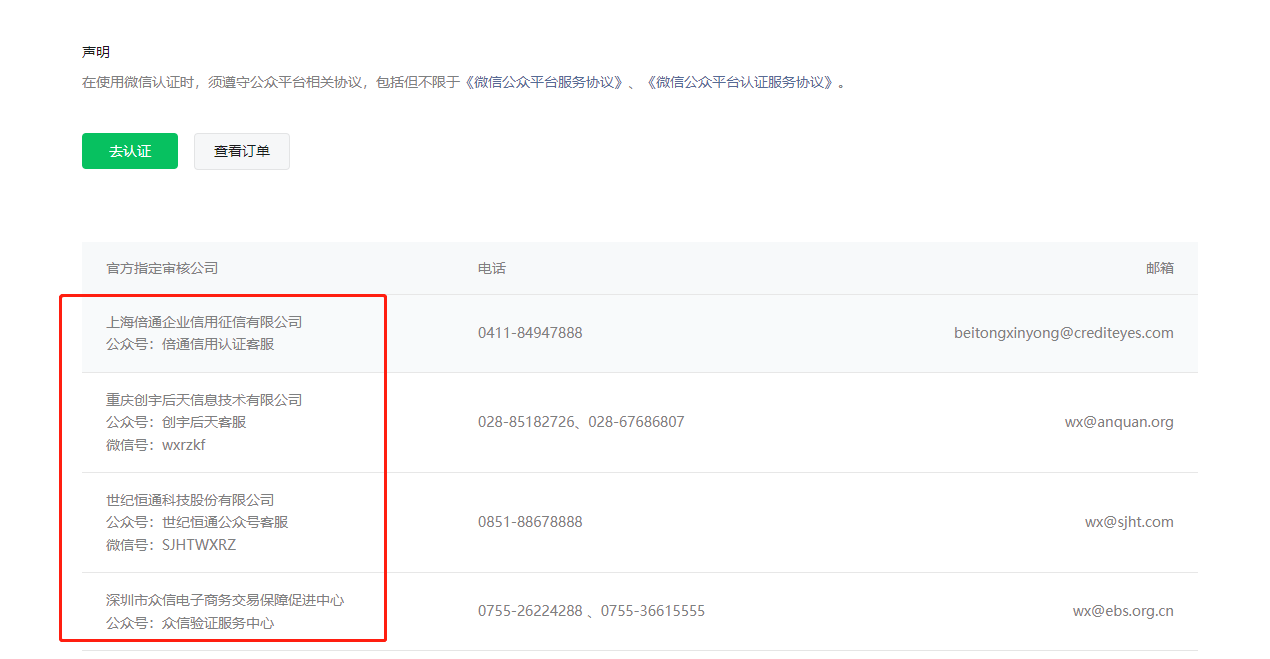Select email wx@ebs.org.cn
Image resolution: width=1270 pixels, height=659 pixels.
pyautogui.click(x=1123, y=611)
